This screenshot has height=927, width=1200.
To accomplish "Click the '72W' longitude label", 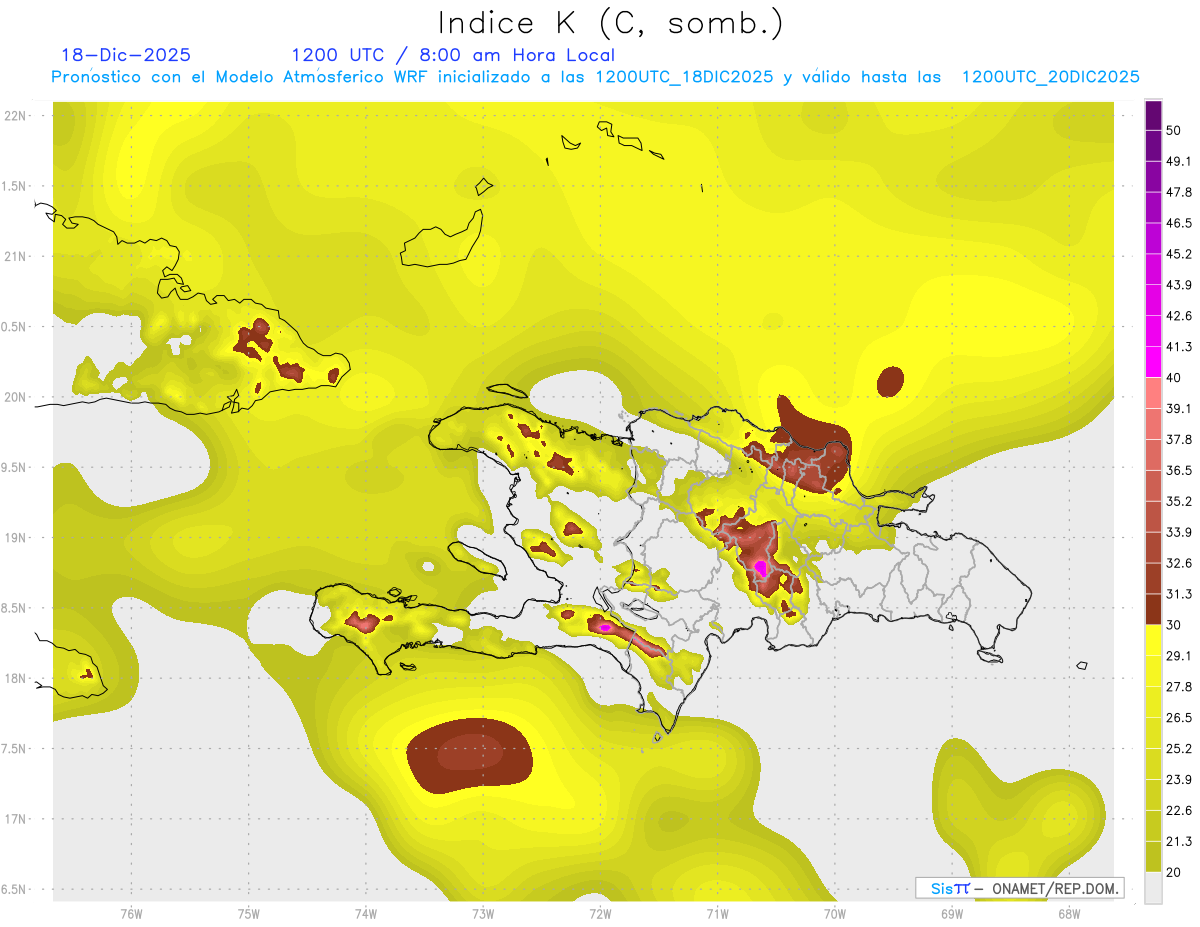I will point(599,913).
